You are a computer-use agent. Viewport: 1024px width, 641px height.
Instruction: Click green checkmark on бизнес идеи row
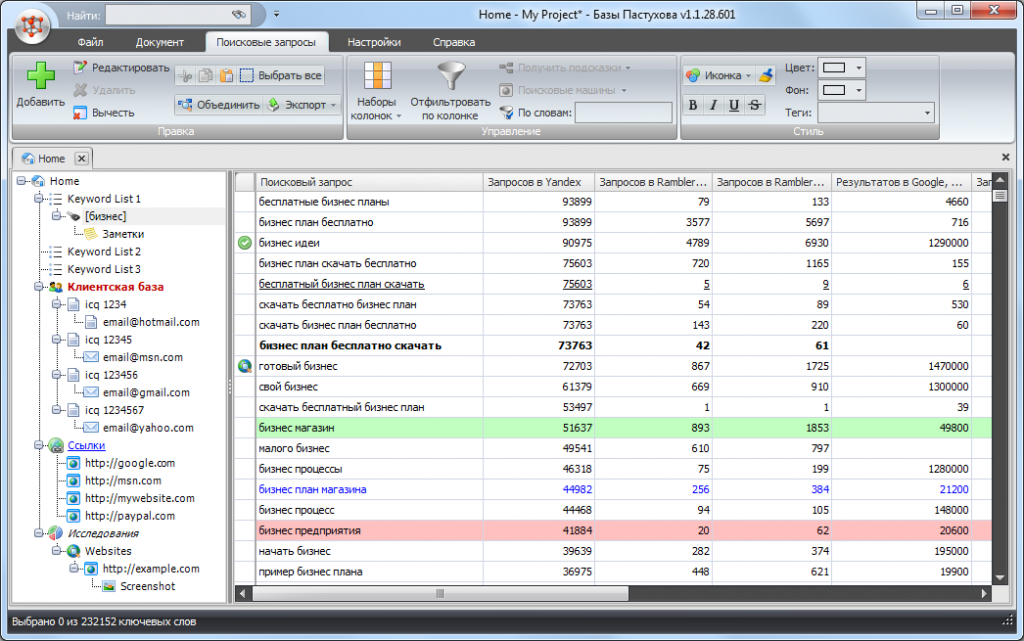click(244, 243)
